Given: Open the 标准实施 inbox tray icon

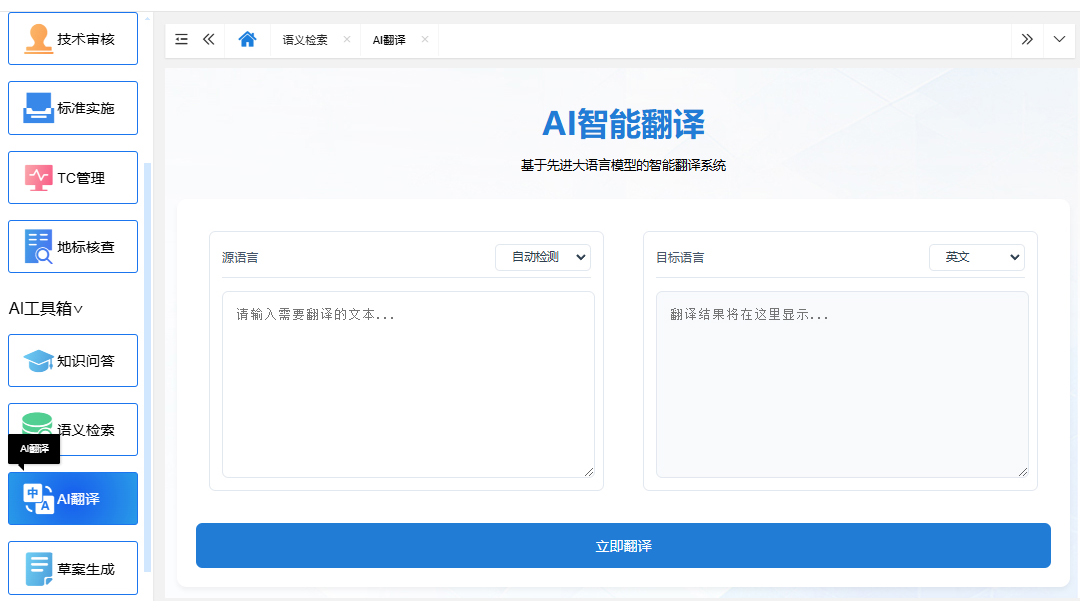Looking at the screenshot, I should coord(38,108).
